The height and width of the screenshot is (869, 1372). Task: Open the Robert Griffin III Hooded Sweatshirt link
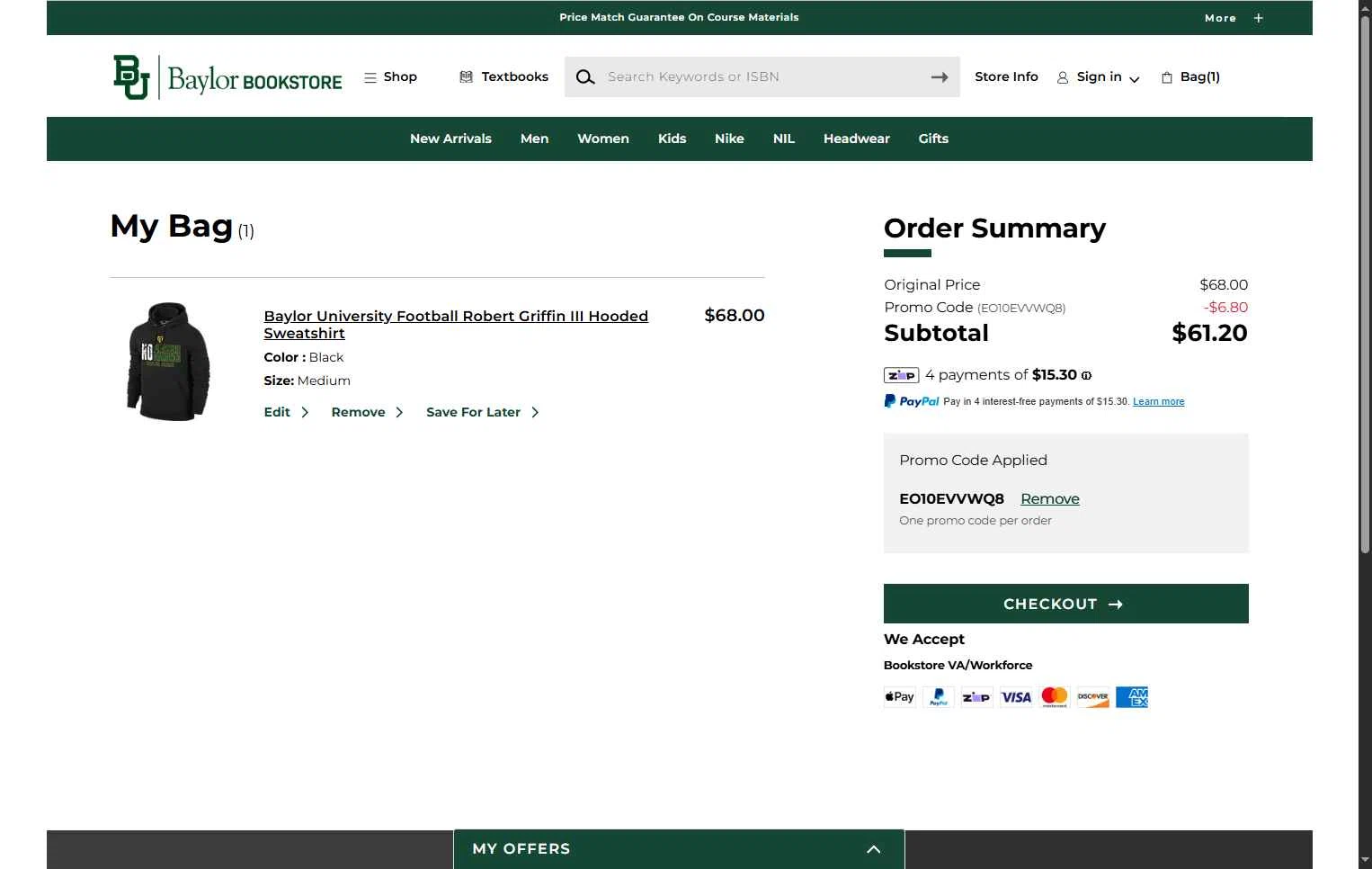456,325
